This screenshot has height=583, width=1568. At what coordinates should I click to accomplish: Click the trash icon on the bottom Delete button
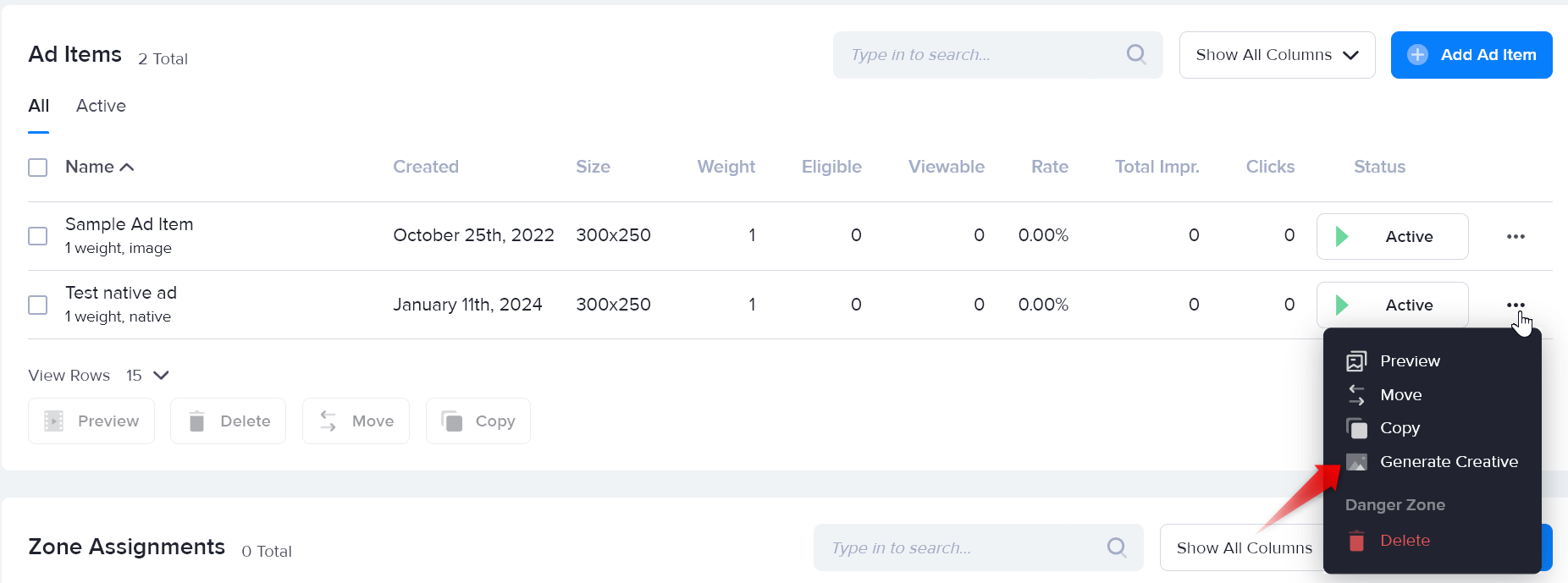pyautogui.click(x=196, y=421)
